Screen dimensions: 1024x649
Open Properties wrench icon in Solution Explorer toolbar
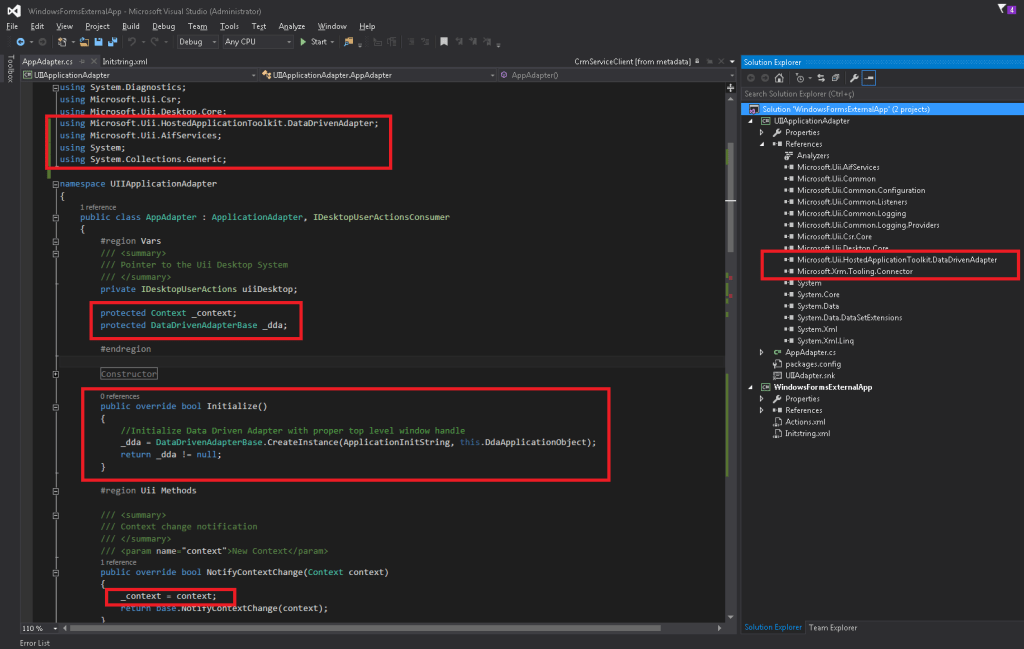tap(854, 78)
